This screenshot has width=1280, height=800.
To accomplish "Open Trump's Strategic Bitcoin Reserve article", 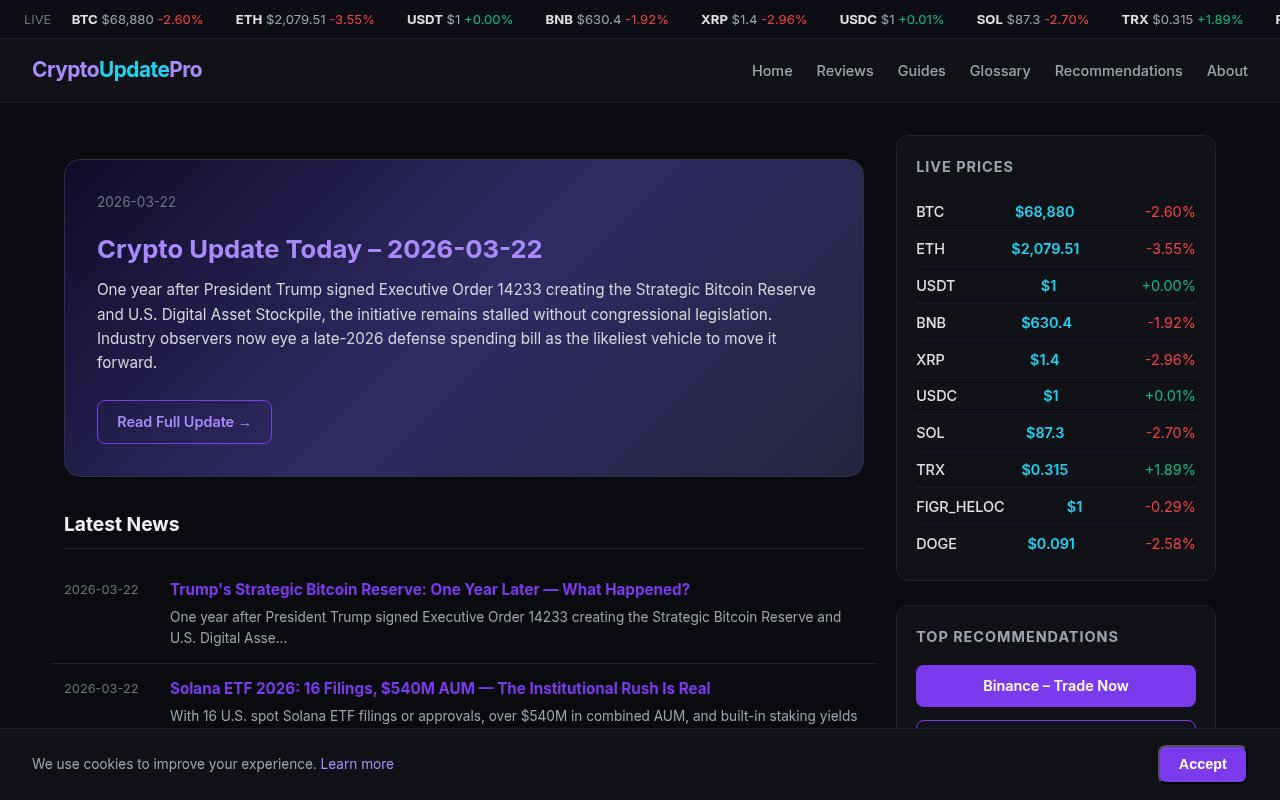I will pyautogui.click(x=430, y=590).
